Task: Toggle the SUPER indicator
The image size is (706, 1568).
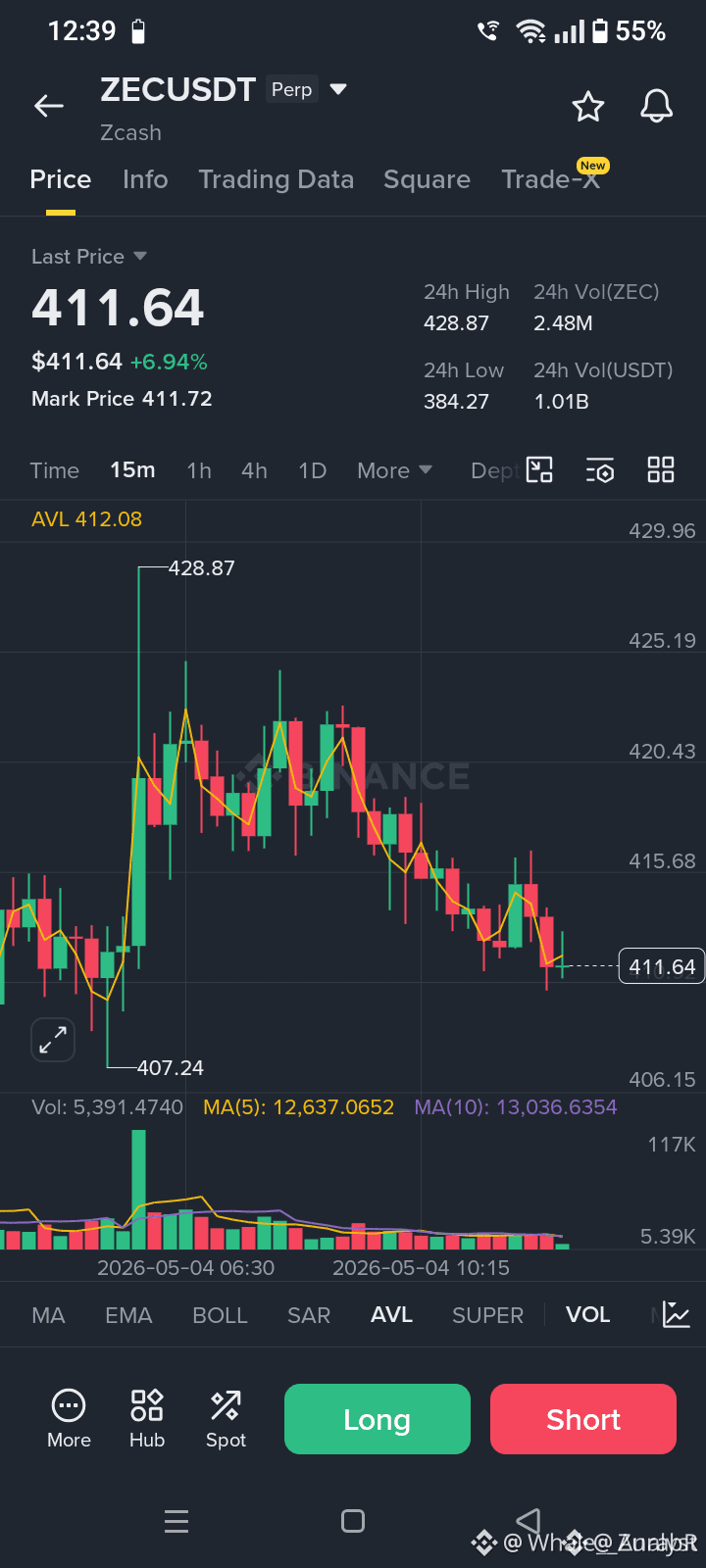Action: pos(487,1315)
